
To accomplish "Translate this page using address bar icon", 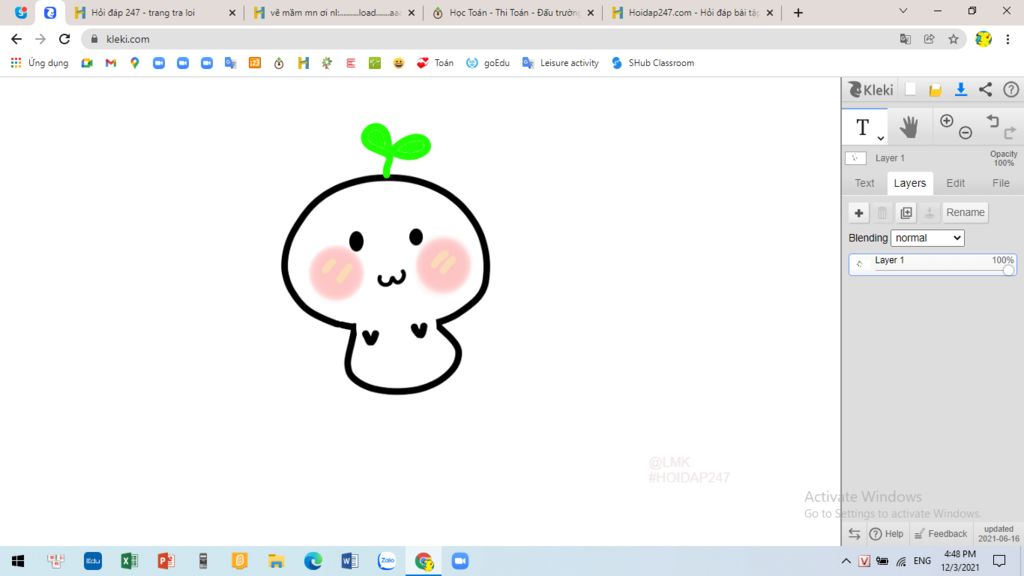I will coord(905,39).
